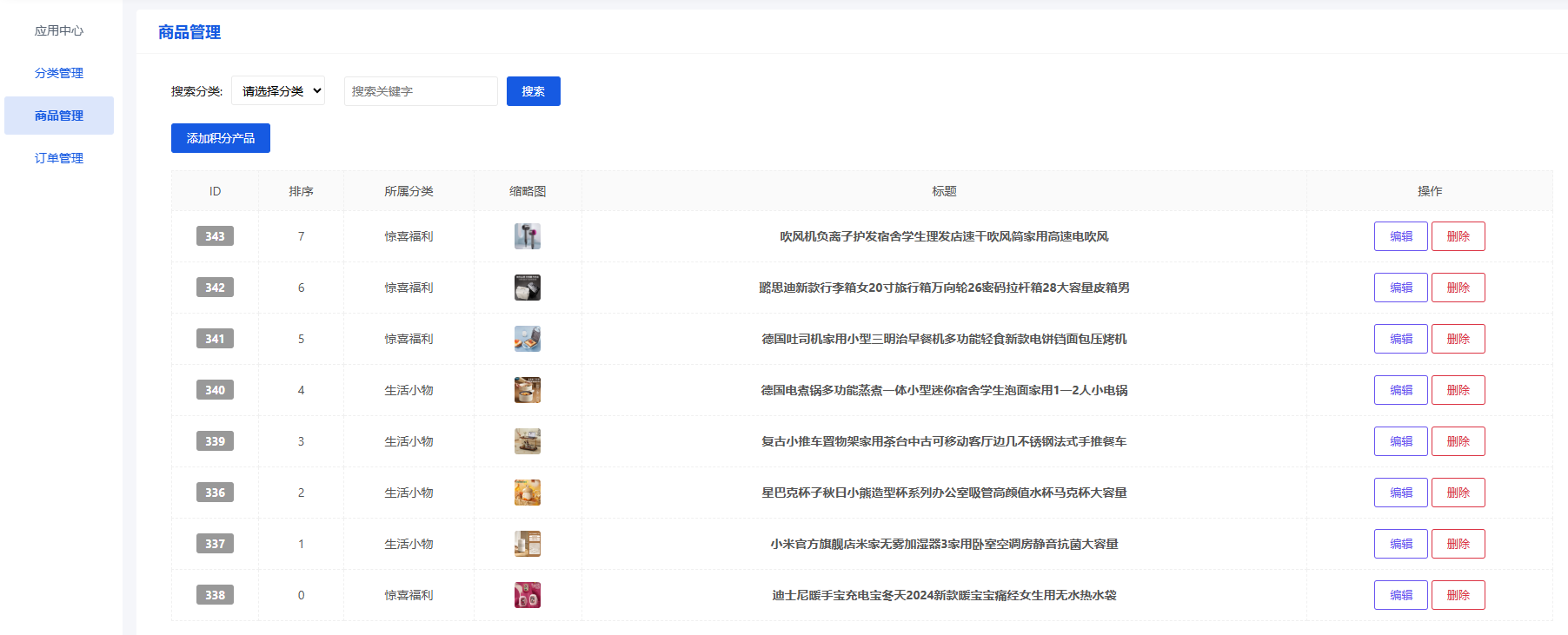Open electric cooking pot thumbnail, item 340

(528, 390)
